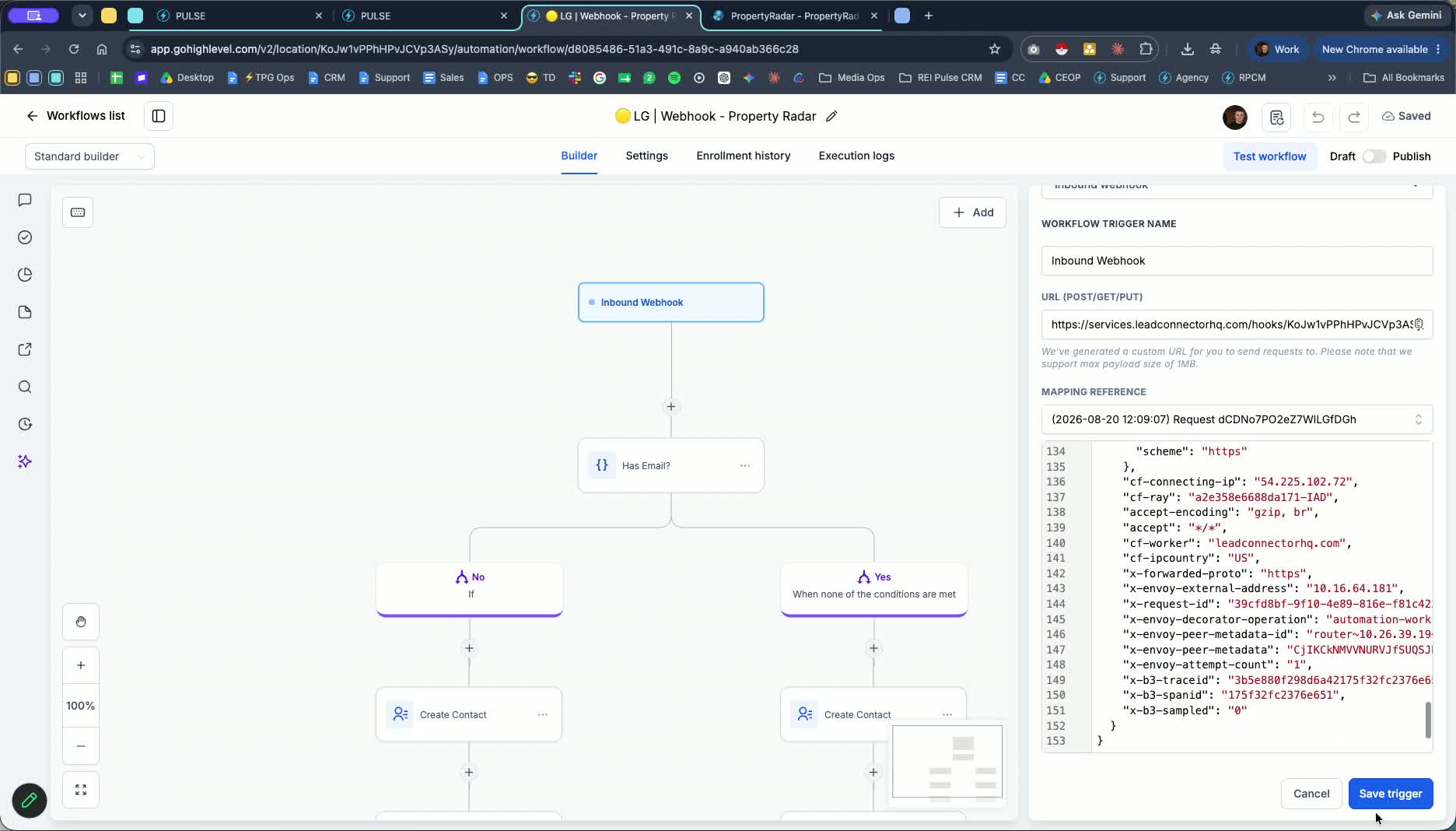Open the Standard builder dropdown
The width and height of the screenshot is (1456, 831).
pyautogui.click(x=89, y=156)
